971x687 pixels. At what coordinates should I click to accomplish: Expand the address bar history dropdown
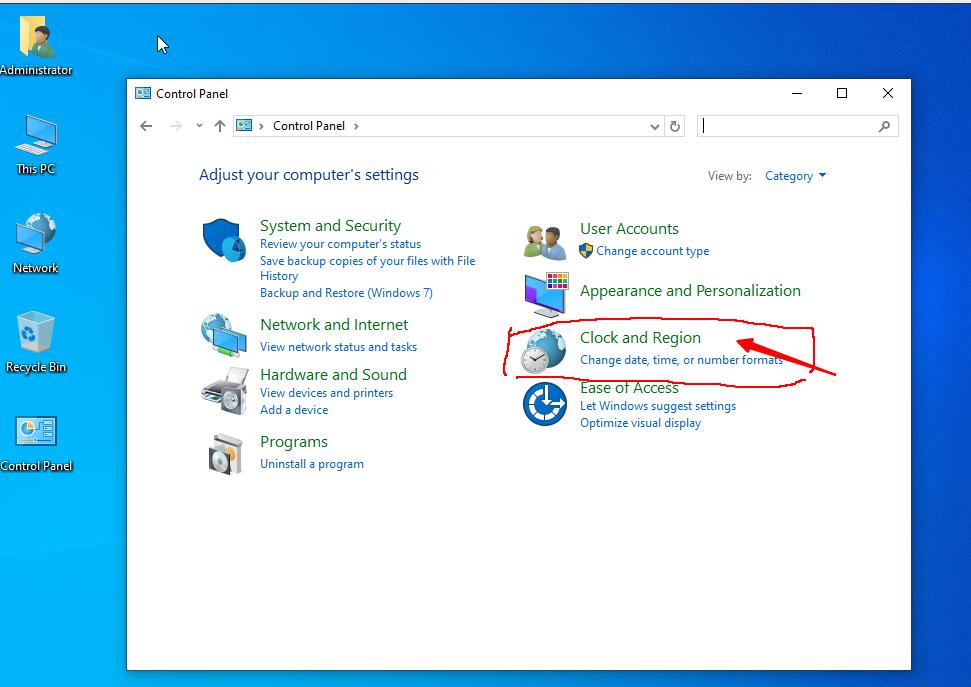[x=655, y=127]
